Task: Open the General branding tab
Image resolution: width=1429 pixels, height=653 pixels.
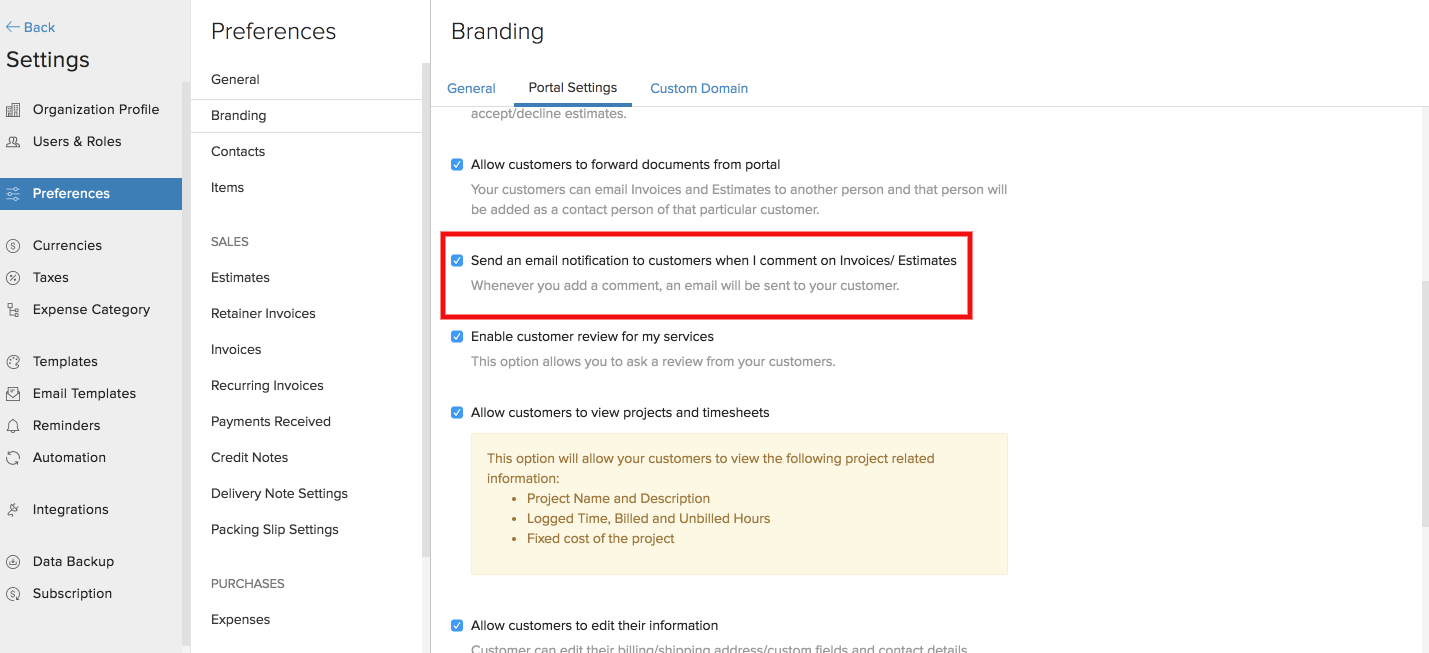Action: [471, 89]
